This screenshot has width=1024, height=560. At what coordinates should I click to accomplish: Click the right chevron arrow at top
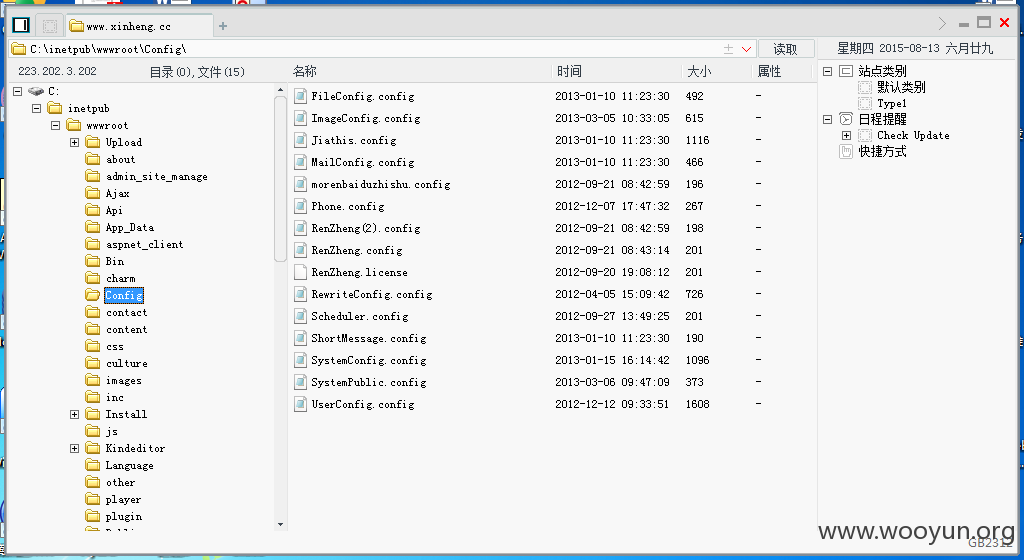click(942, 23)
